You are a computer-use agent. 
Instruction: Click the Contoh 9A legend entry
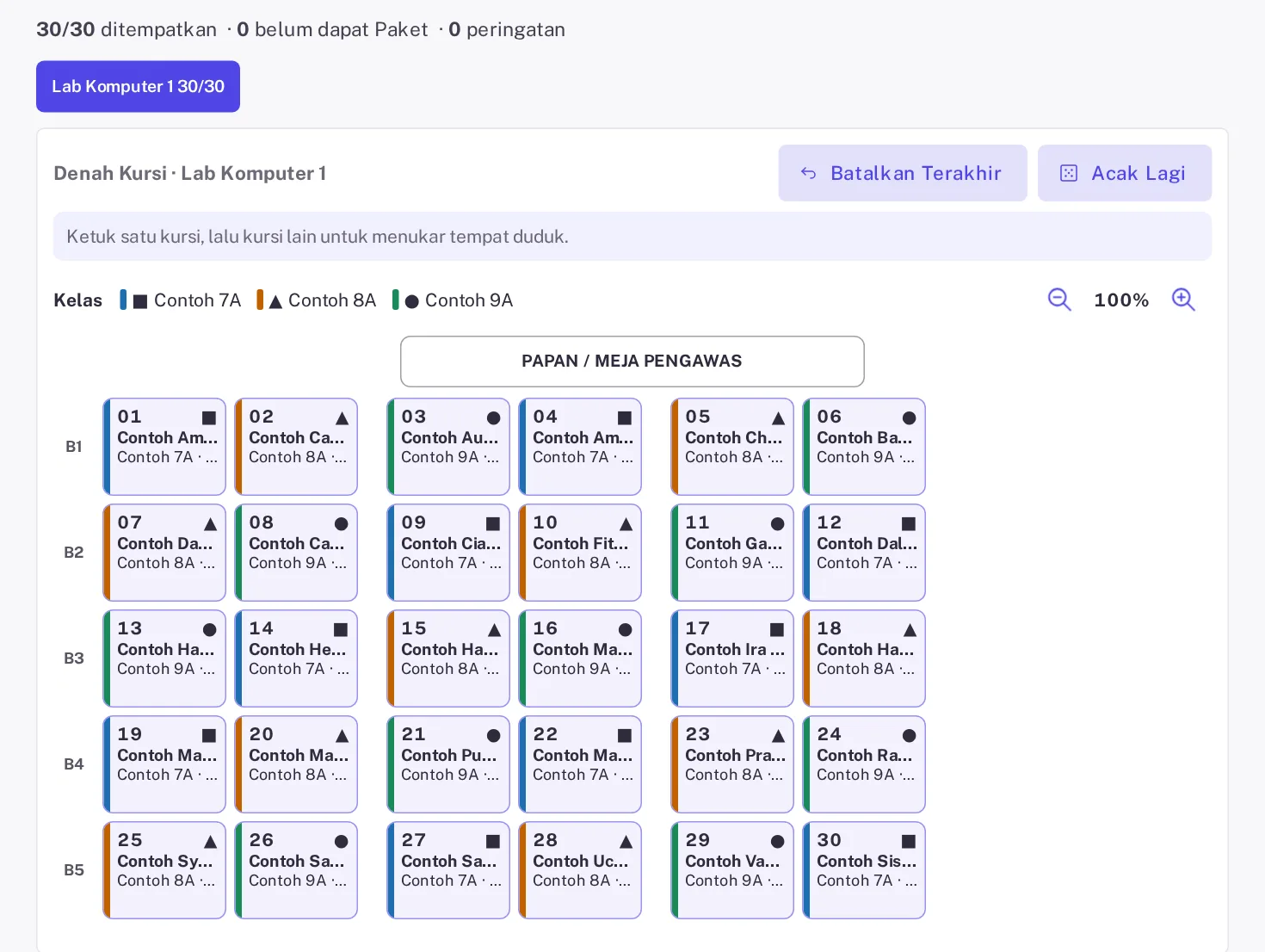coord(453,300)
